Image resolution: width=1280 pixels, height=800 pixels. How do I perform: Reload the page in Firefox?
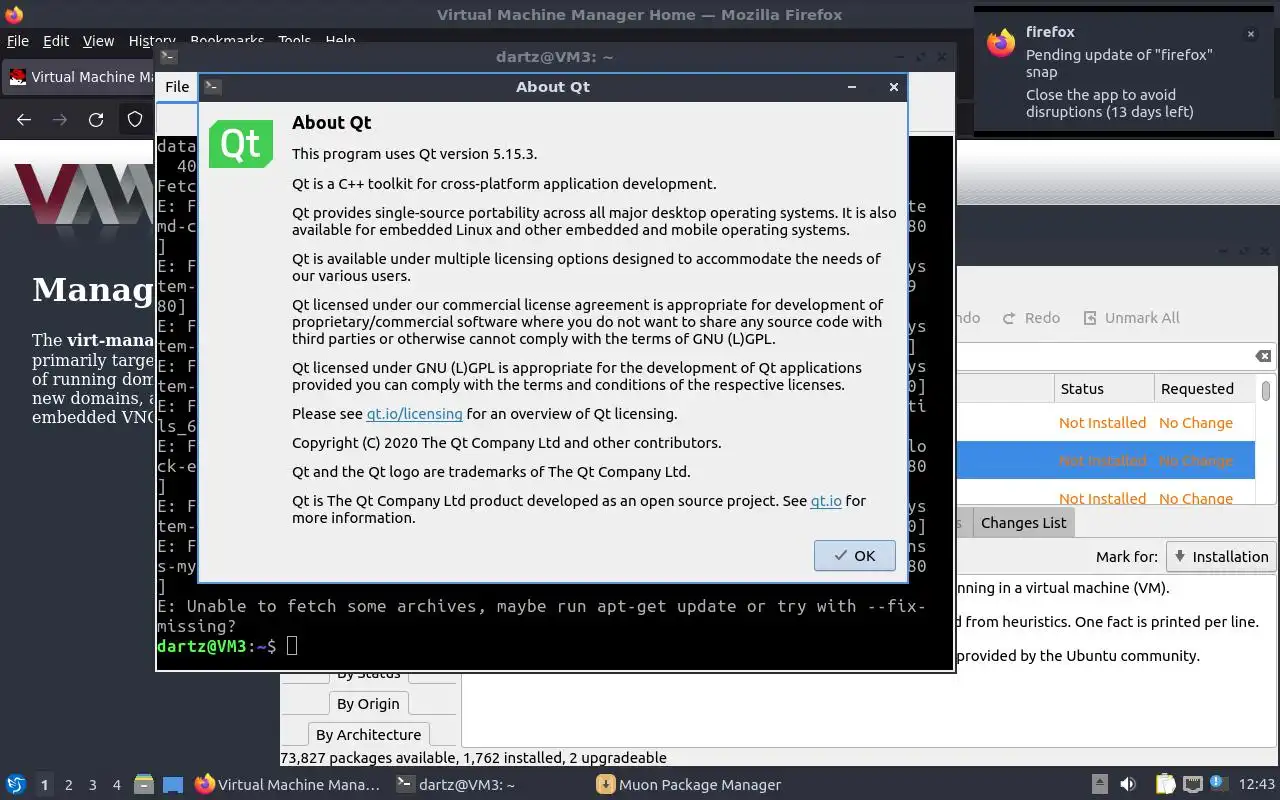click(96, 120)
